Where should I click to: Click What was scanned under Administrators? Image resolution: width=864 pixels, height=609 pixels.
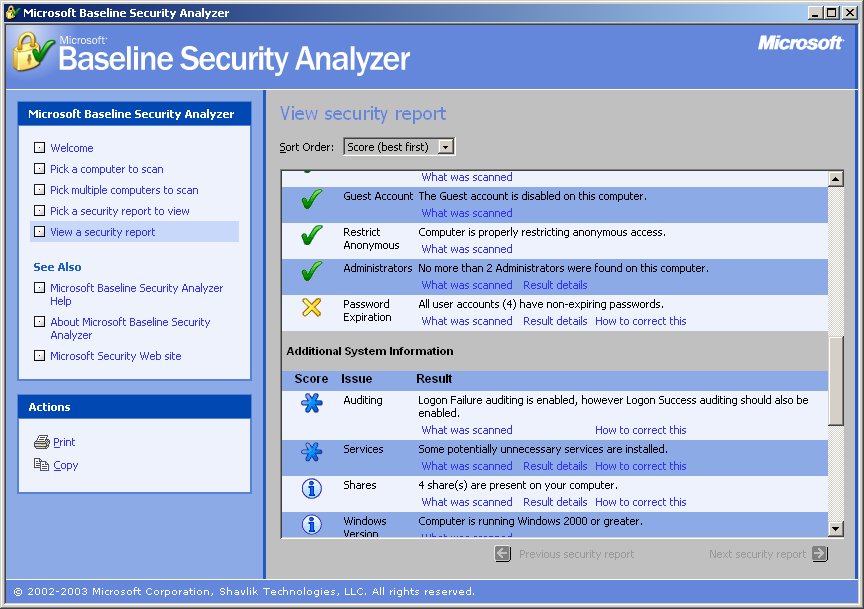pyautogui.click(x=466, y=285)
